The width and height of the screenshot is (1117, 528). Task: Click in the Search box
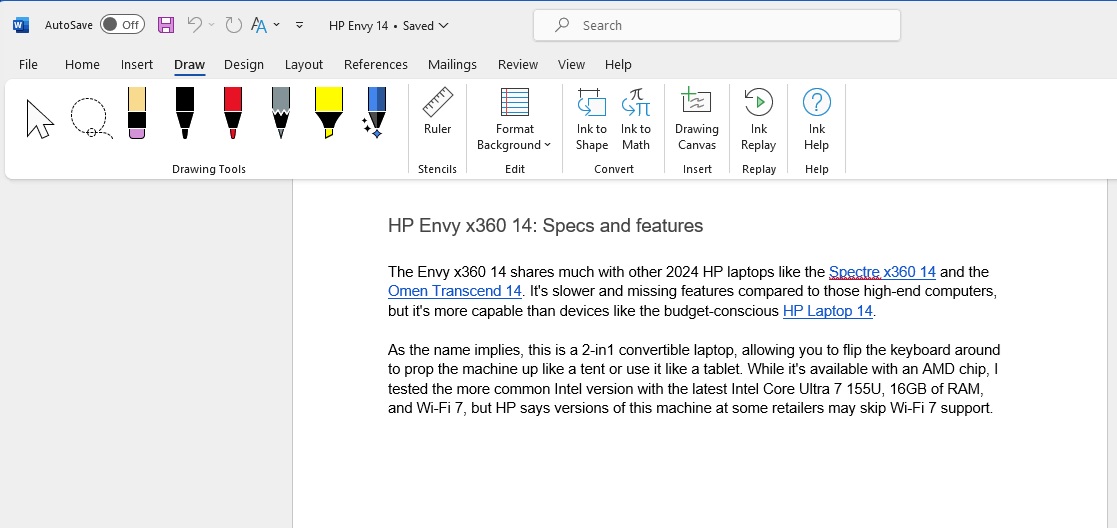click(x=717, y=26)
